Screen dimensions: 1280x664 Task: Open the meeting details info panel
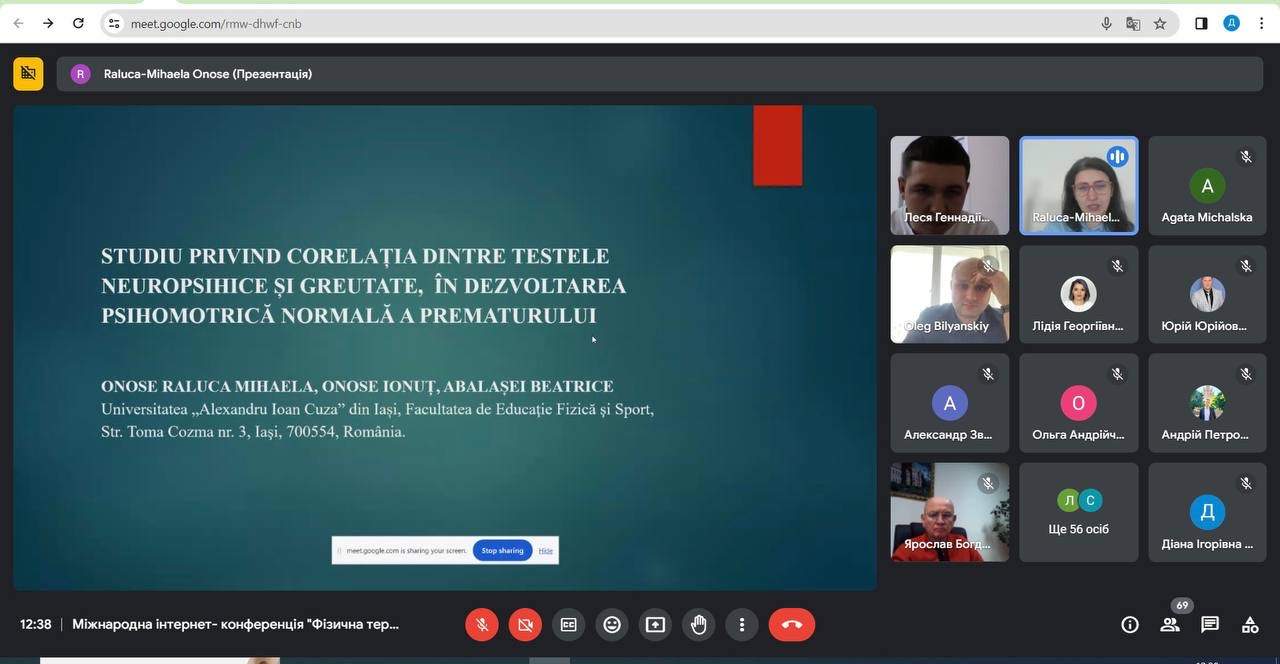pos(1129,624)
